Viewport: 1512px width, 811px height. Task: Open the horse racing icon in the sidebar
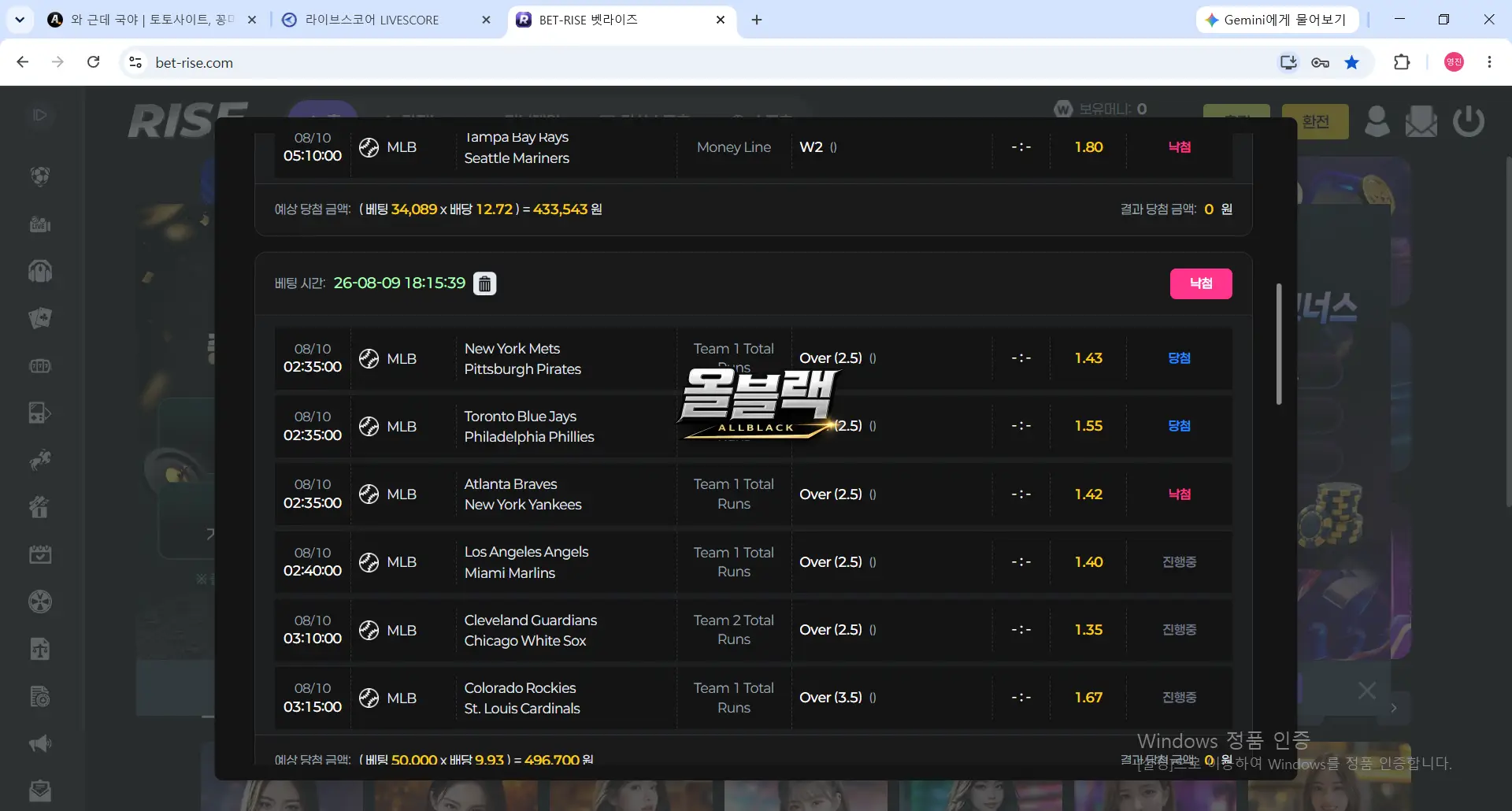tap(40, 460)
